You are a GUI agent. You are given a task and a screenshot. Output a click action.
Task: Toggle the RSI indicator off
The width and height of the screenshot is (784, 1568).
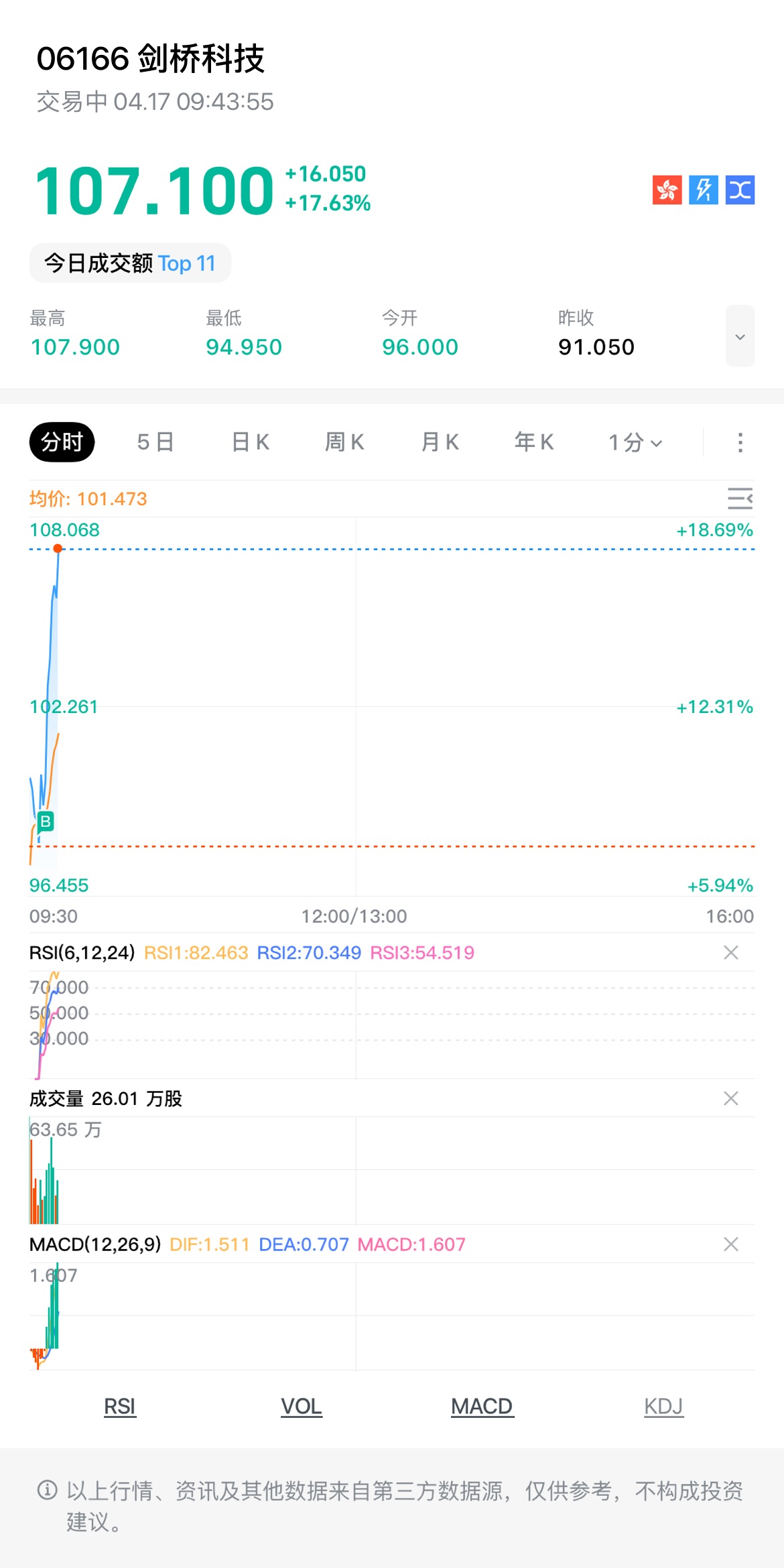pos(120,1406)
